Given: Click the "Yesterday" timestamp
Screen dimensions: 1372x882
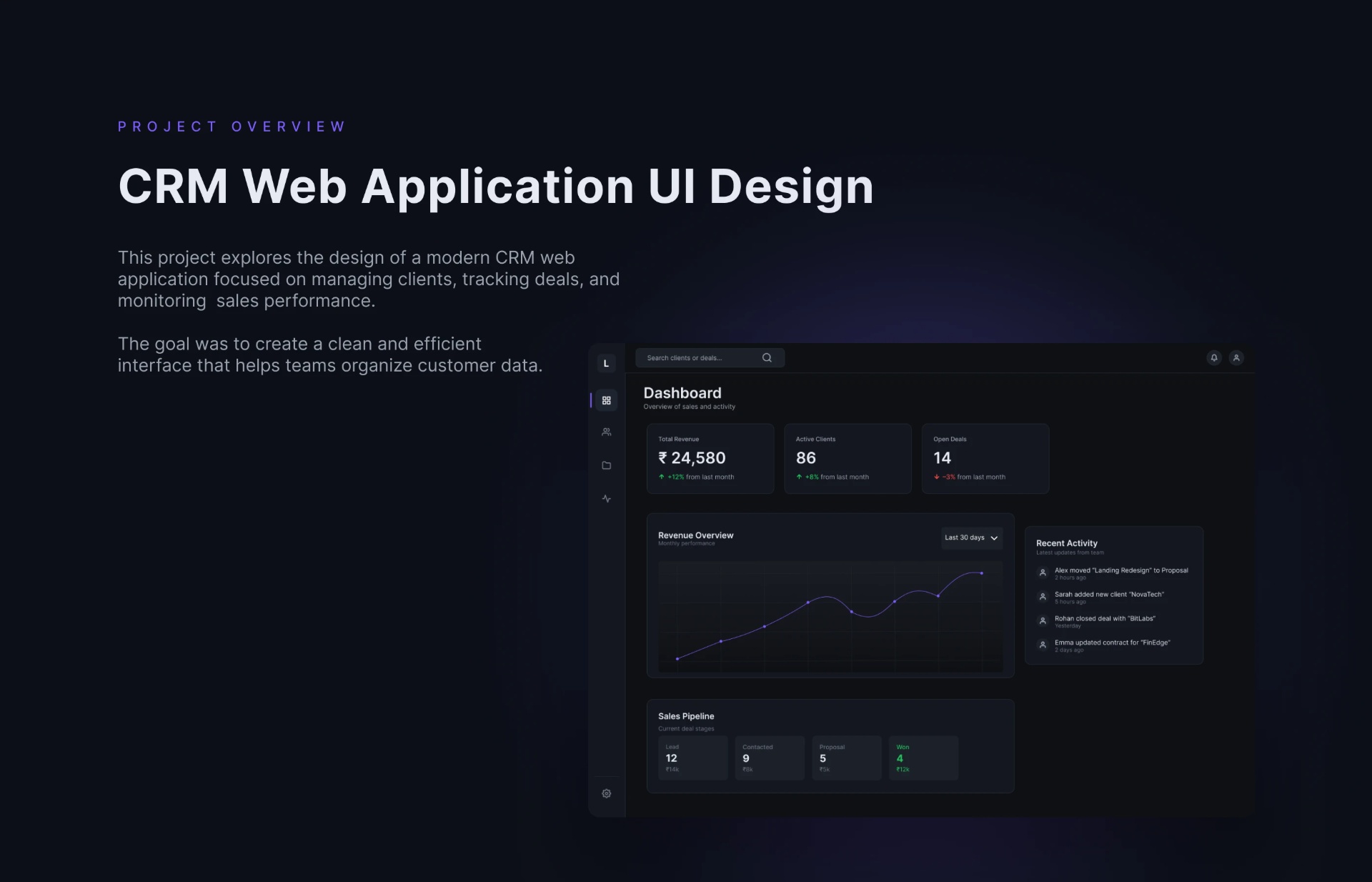Looking at the screenshot, I should 1068,626.
